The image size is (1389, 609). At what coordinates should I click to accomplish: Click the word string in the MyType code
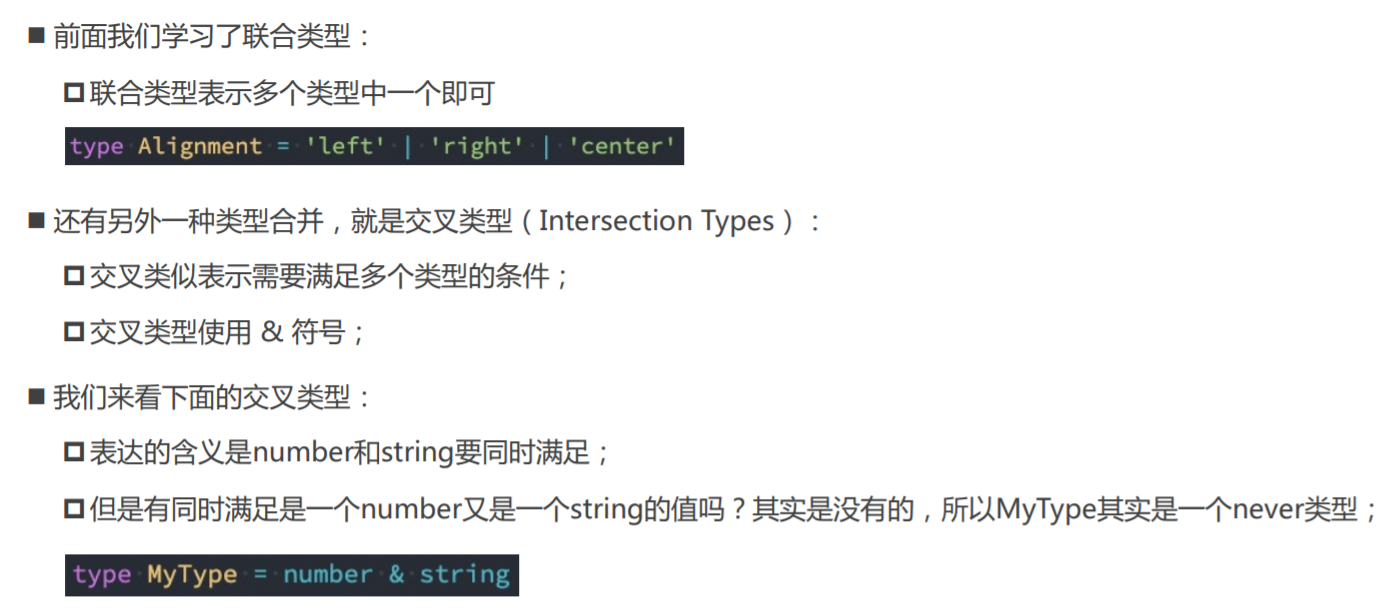(x=464, y=575)
